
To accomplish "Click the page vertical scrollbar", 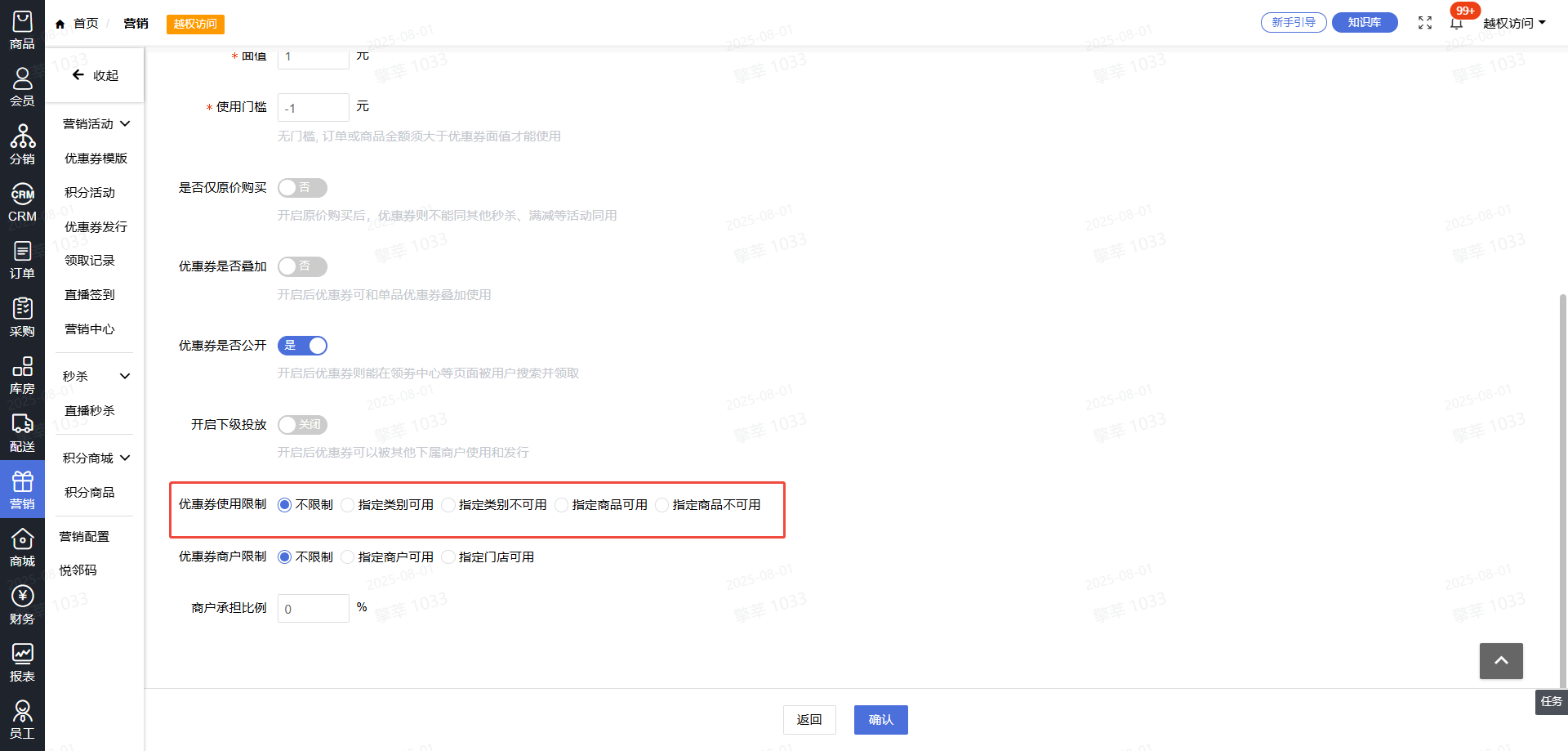I will tap(1562, 490).
